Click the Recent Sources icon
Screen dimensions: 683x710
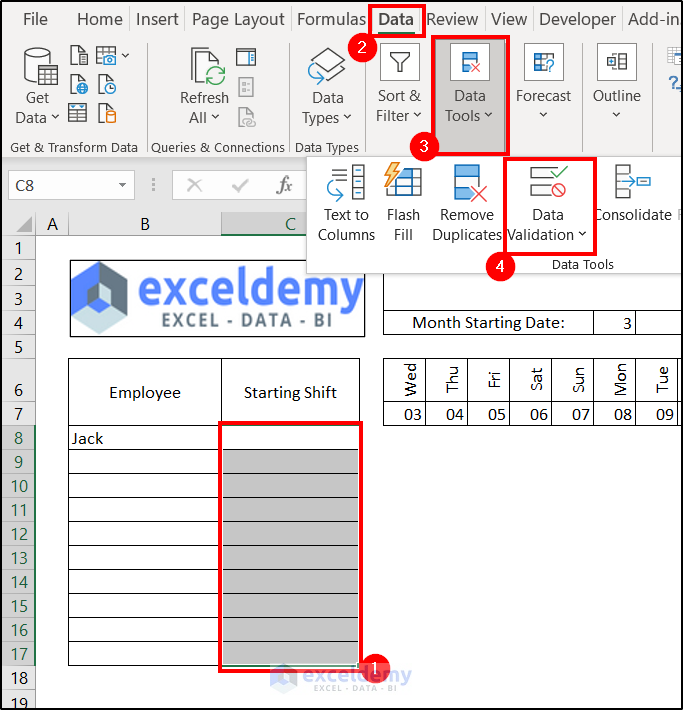(107, 84)
